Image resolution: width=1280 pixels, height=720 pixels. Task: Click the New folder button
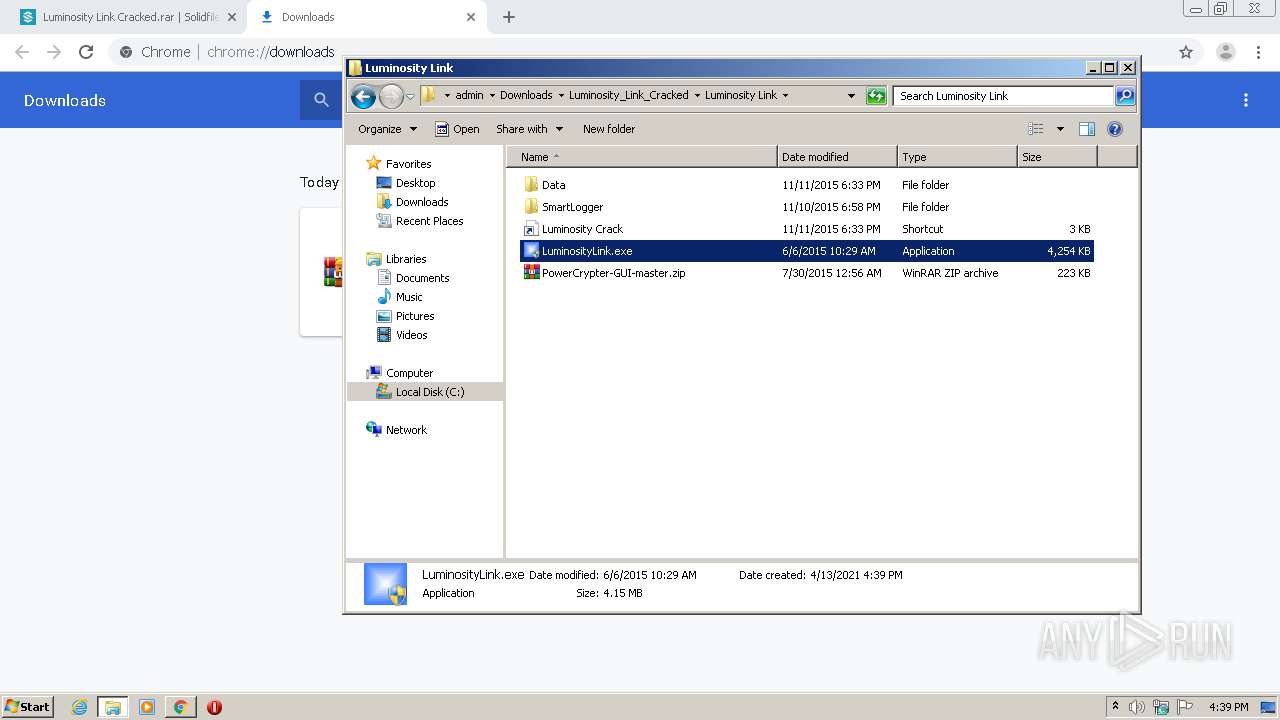tap(609, 129)
